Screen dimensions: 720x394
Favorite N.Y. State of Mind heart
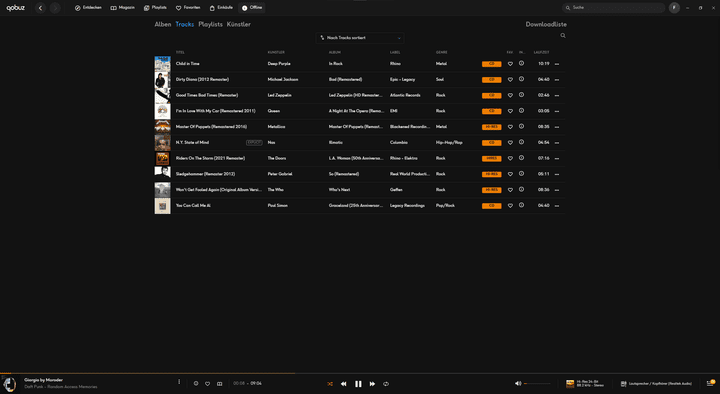click(510, 143)
